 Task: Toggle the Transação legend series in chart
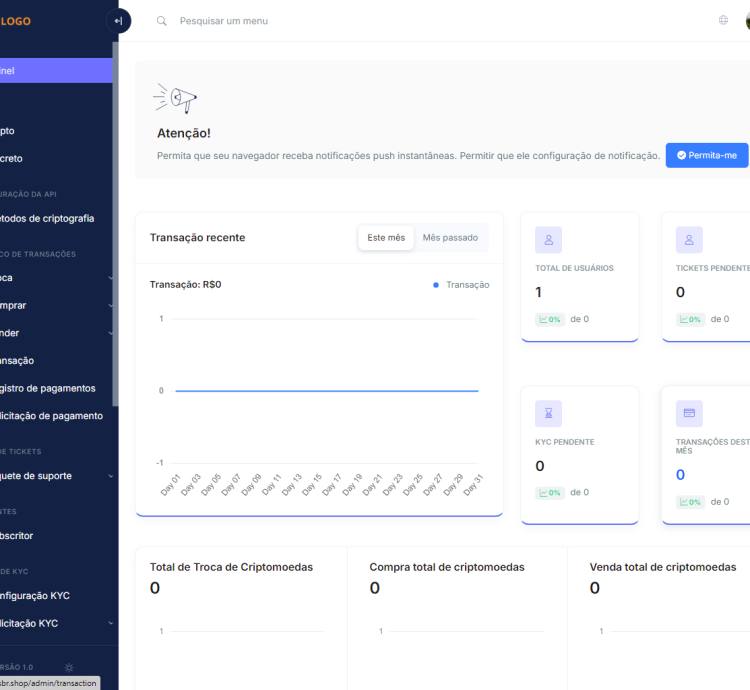(461, 285)
